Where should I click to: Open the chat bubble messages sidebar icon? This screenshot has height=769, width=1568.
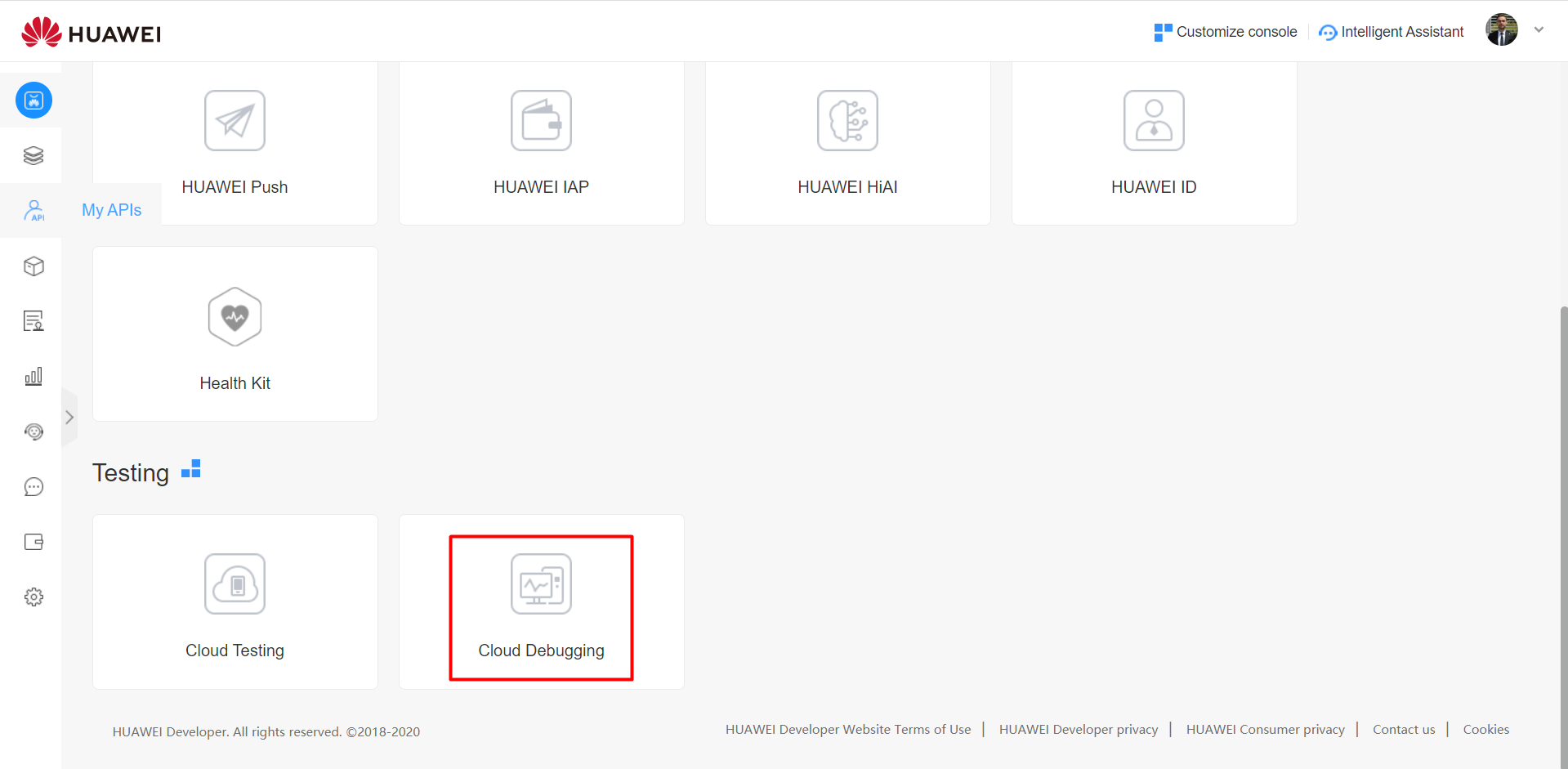click(34, 487)
